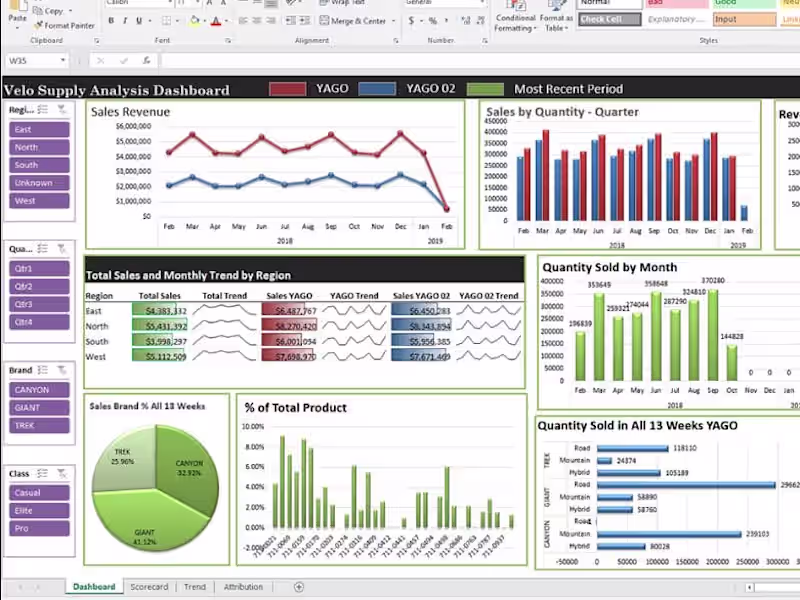The width and height of the screenshot is (800, 600).
Task: Toggle Bold formatting
Action: click(111, 21)
